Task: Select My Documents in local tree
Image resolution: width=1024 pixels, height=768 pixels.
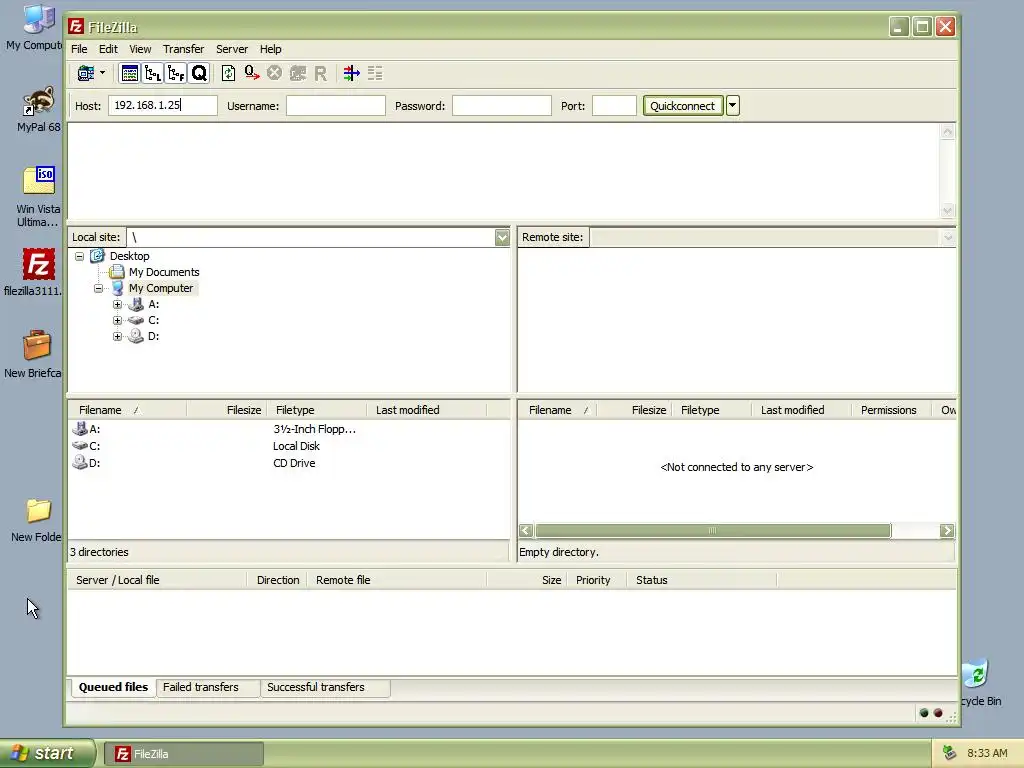Action: pos(164,272)
